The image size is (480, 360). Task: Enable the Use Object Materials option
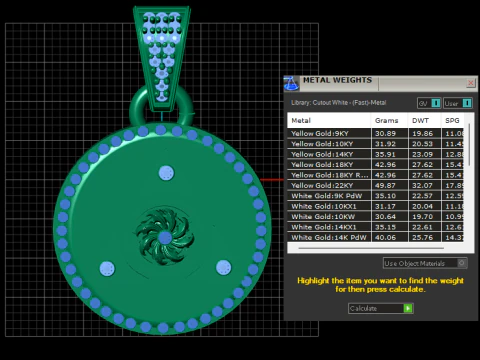click(x=425, y=263)
